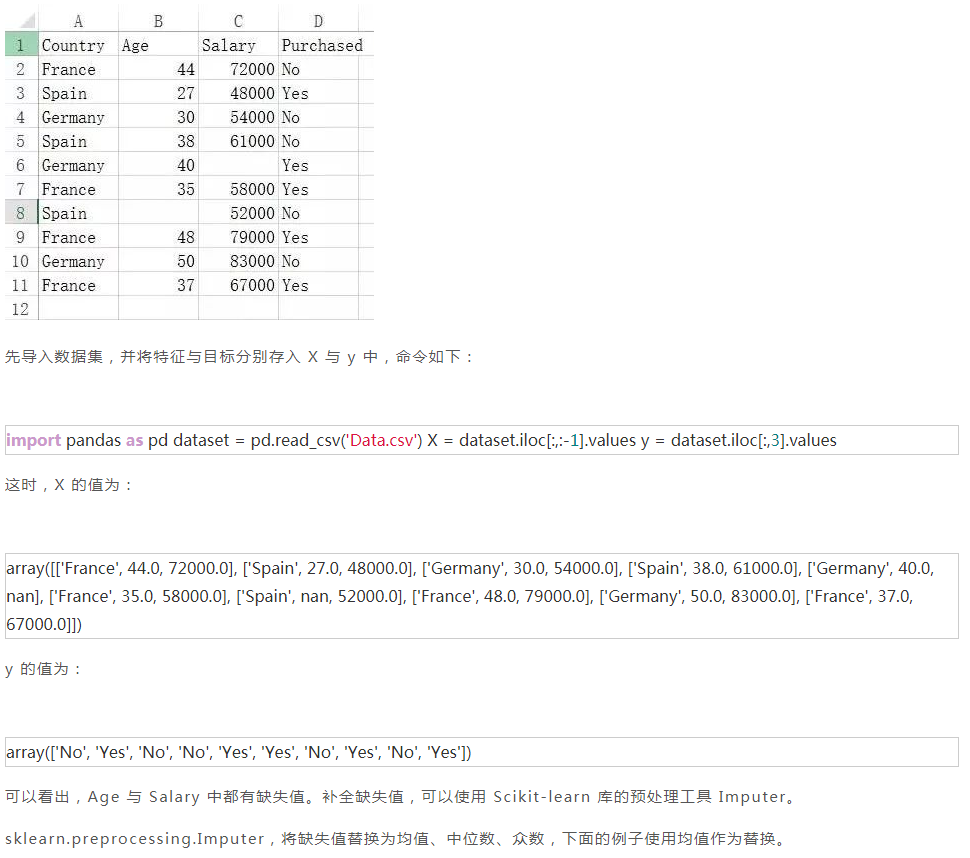Select the Purchased header cell
The width and height of the screenshot is (970, 858).
[322, 44]
